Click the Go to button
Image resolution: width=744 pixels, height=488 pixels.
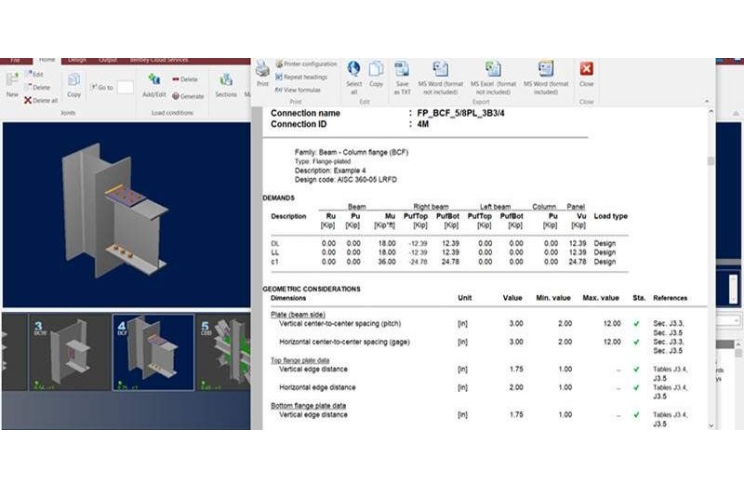[x=102, y=87]
